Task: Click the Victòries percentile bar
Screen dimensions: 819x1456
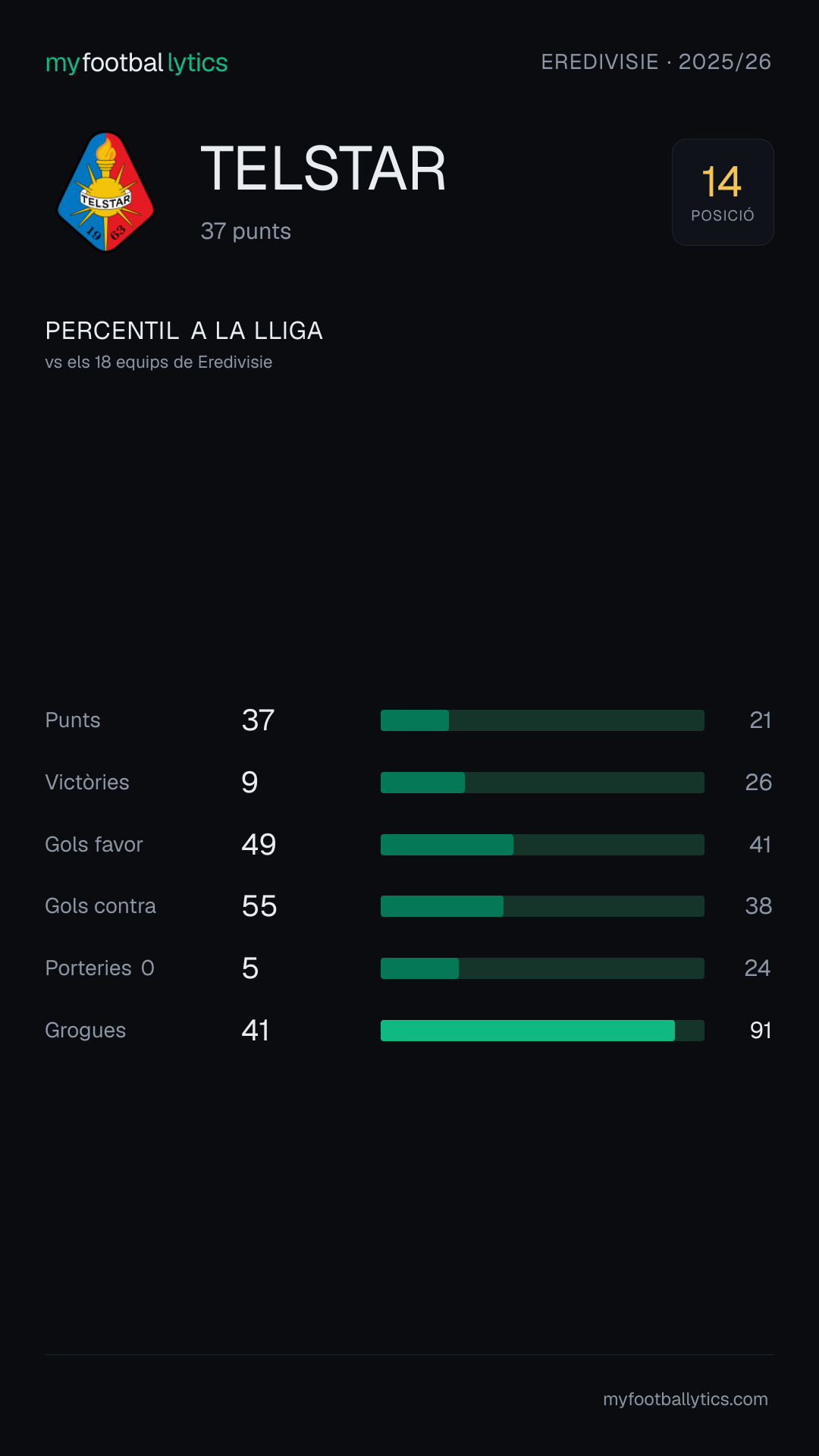Action: tap(542, 783)
